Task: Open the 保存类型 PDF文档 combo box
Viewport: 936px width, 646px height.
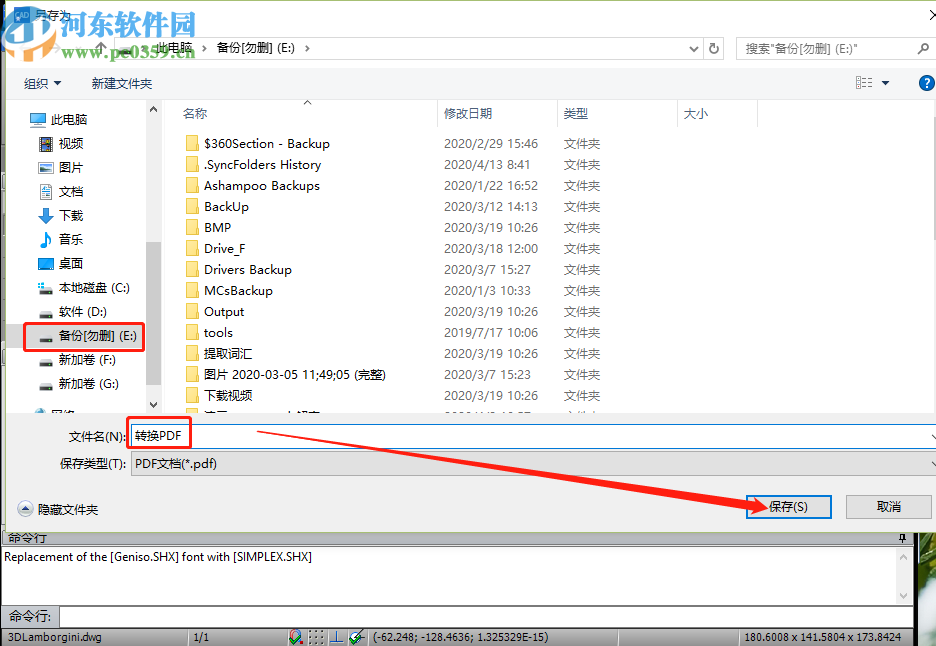Action: 533,464
